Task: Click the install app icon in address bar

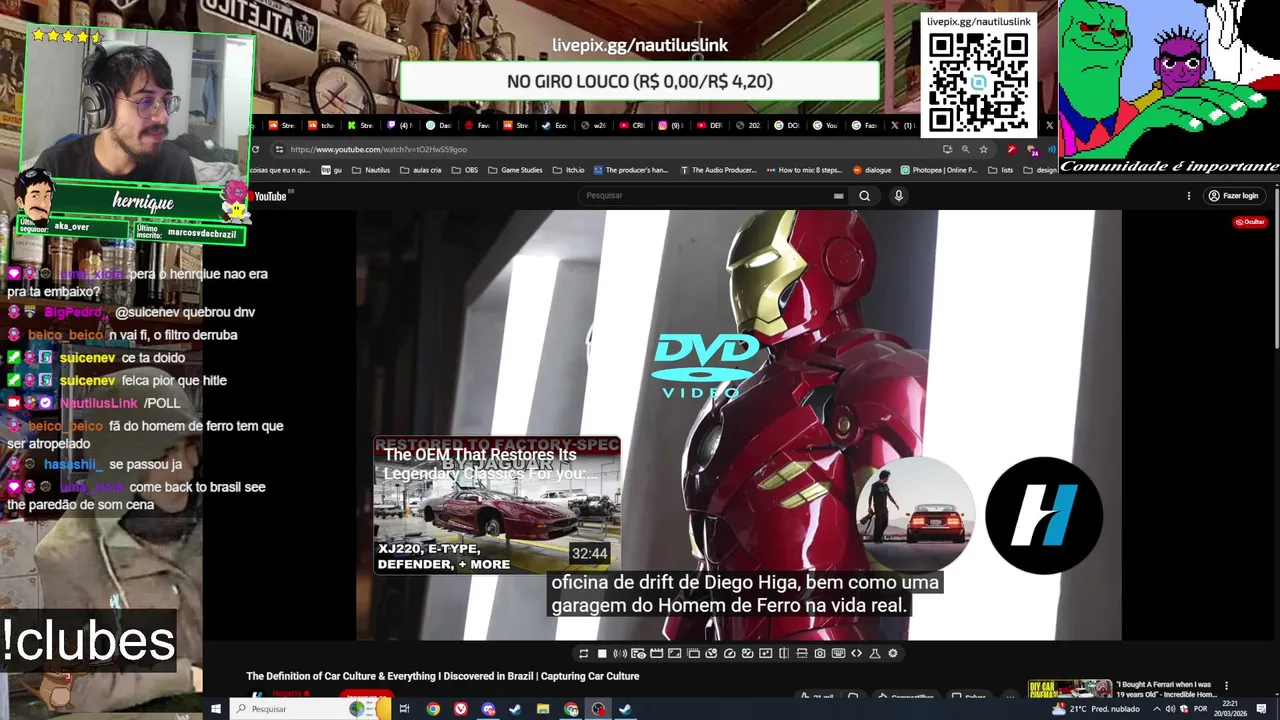Action: pyautogui.click(x=947, y=149)
